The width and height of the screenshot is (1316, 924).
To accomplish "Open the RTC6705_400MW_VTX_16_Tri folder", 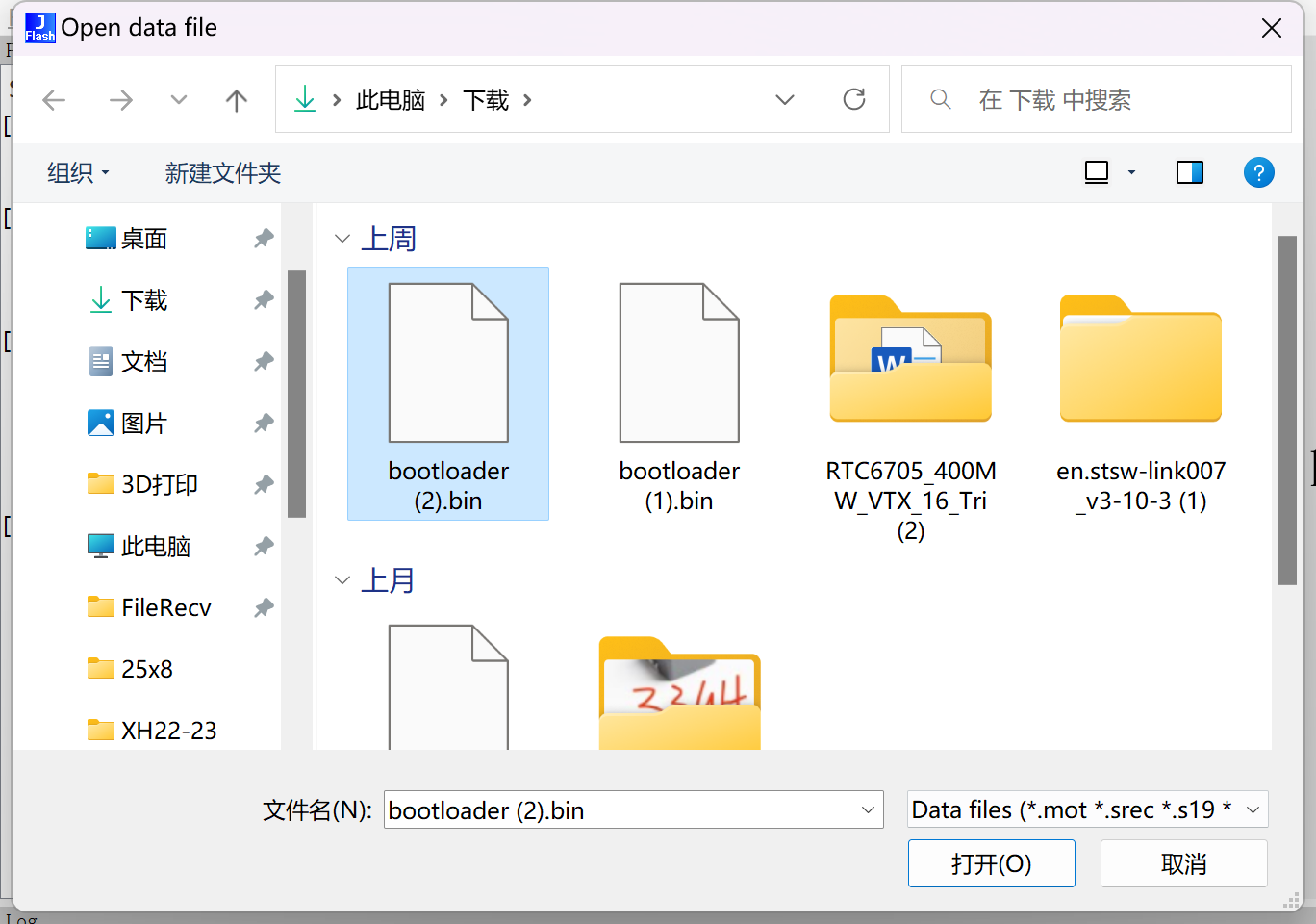I will (x=910, y=395).
